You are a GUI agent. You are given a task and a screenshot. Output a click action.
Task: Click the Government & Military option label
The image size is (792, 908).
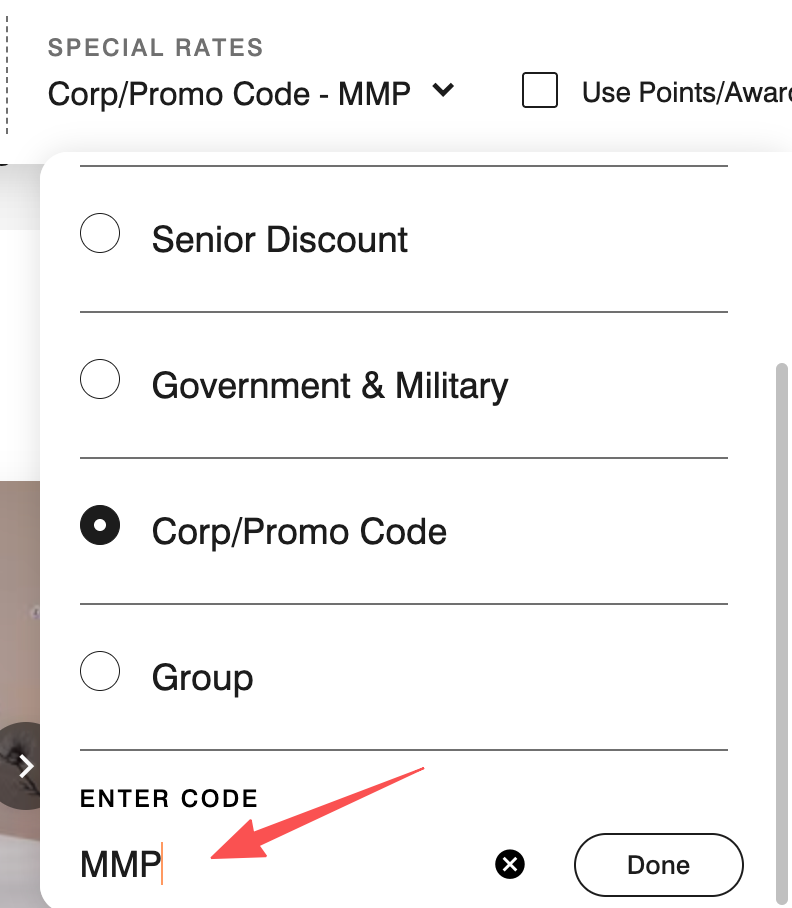(330, 386)
